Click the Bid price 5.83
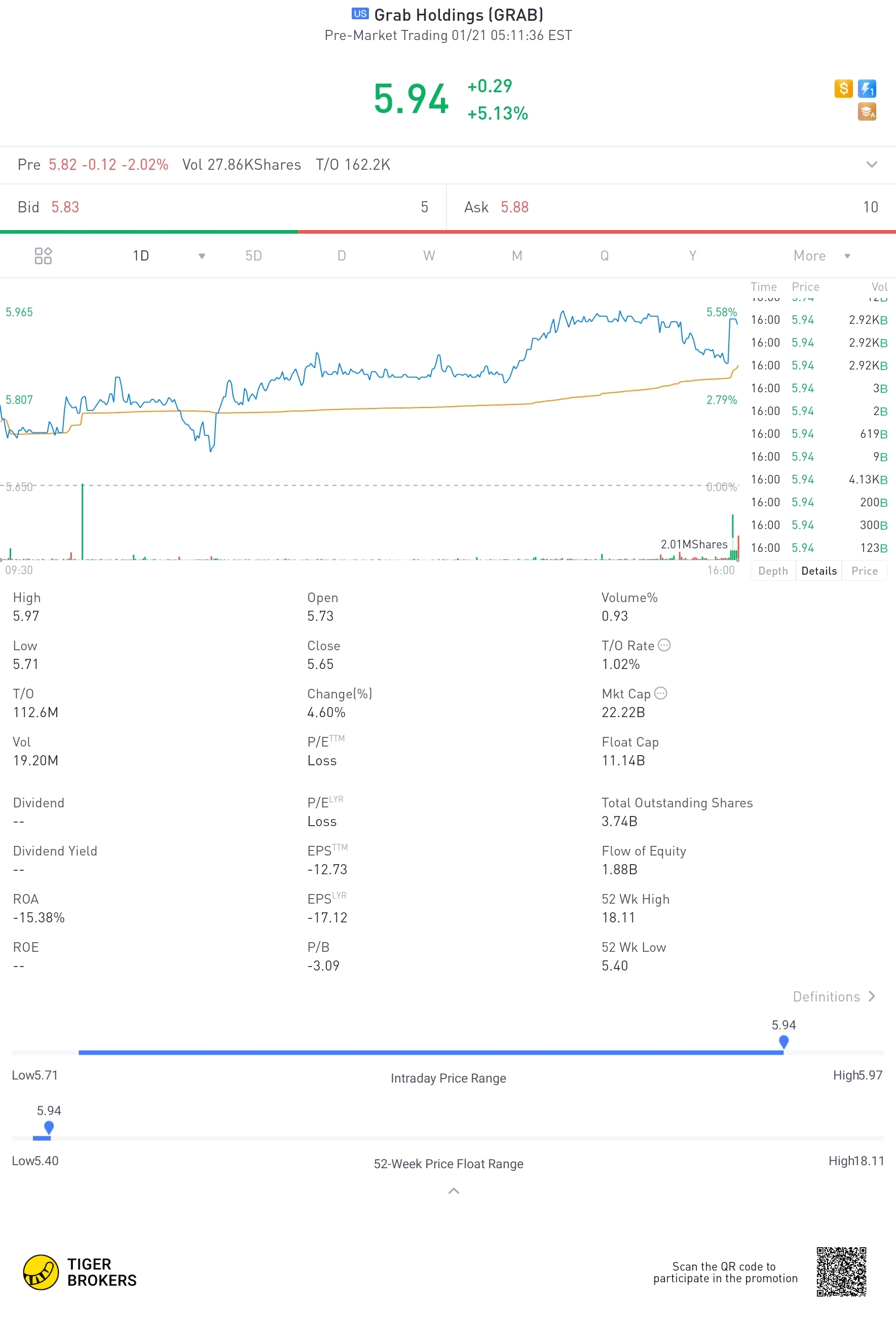Image resolution: width=896 pixels, height=1338 pixels. click(65, 207)
